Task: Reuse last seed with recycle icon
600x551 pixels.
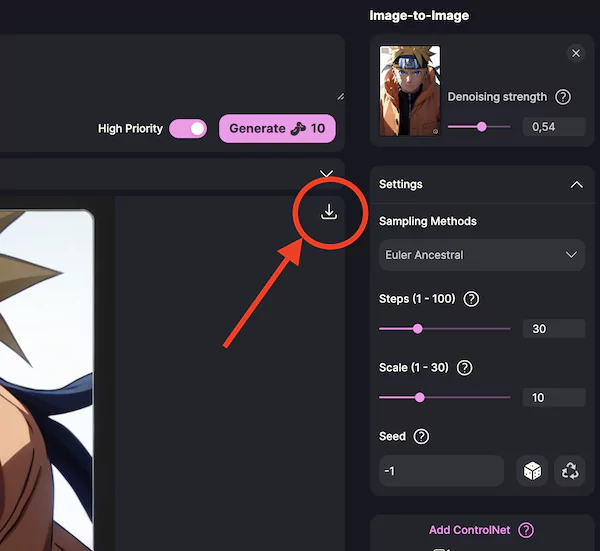Action: [x=570, y=471]
